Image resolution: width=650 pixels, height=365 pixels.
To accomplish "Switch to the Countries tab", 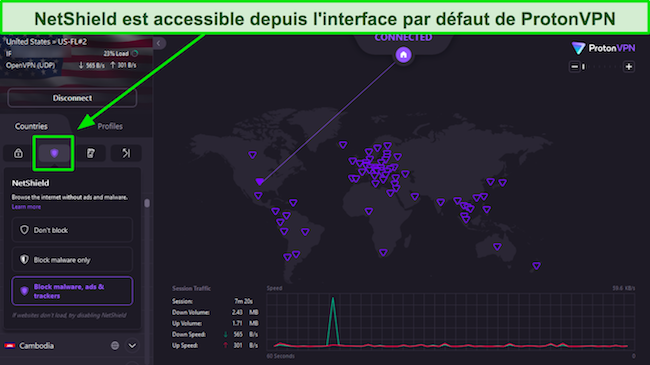I will click(x=32, y=126).
